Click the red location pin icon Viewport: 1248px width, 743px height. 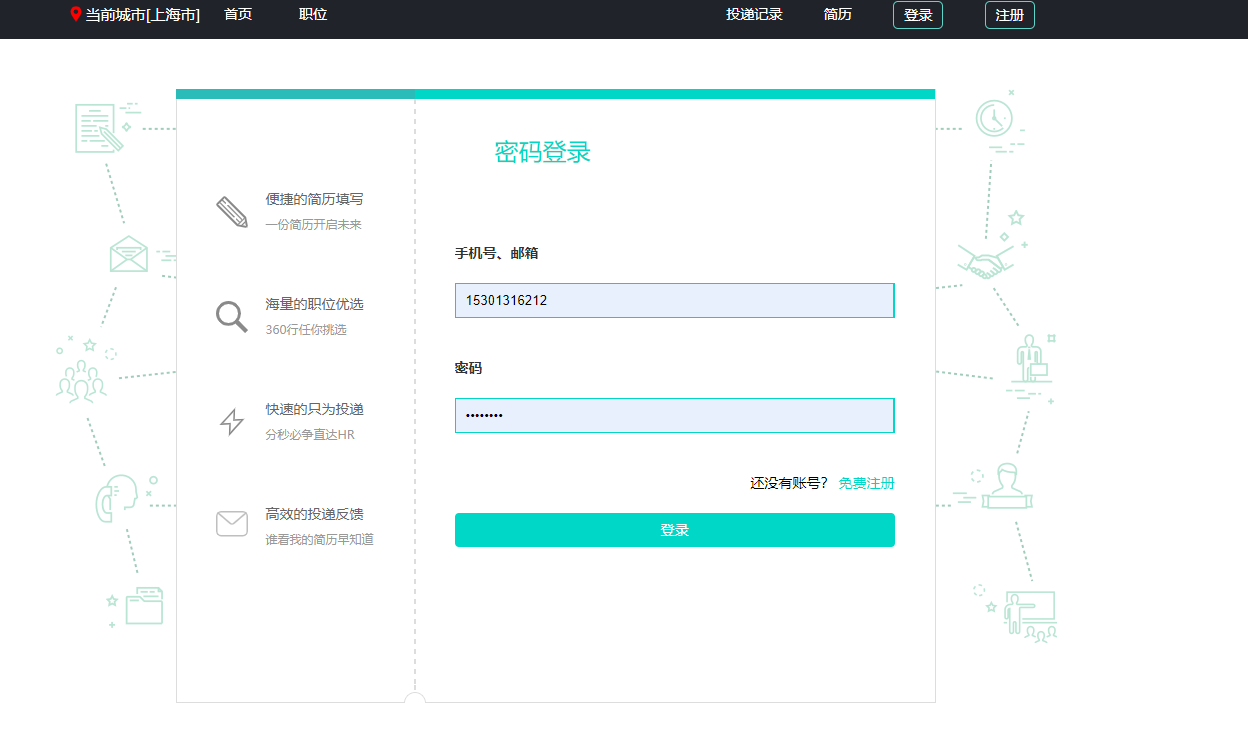pos(76,14)
